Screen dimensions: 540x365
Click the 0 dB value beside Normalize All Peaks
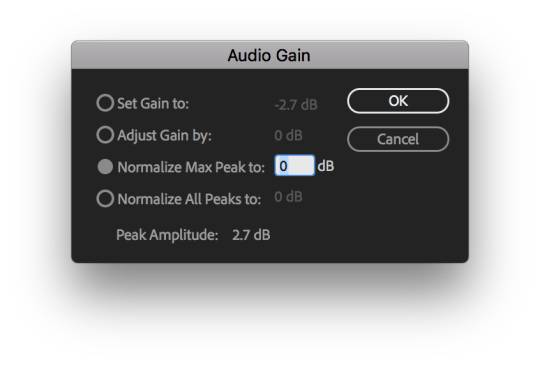coord(288,197)
